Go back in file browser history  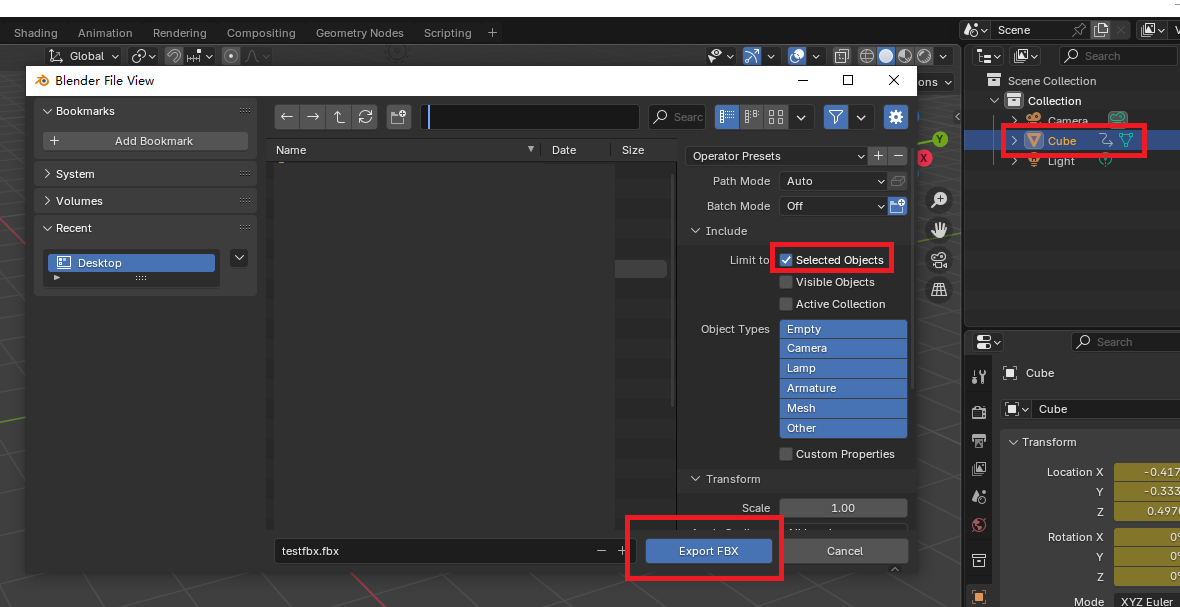[287, 117]
